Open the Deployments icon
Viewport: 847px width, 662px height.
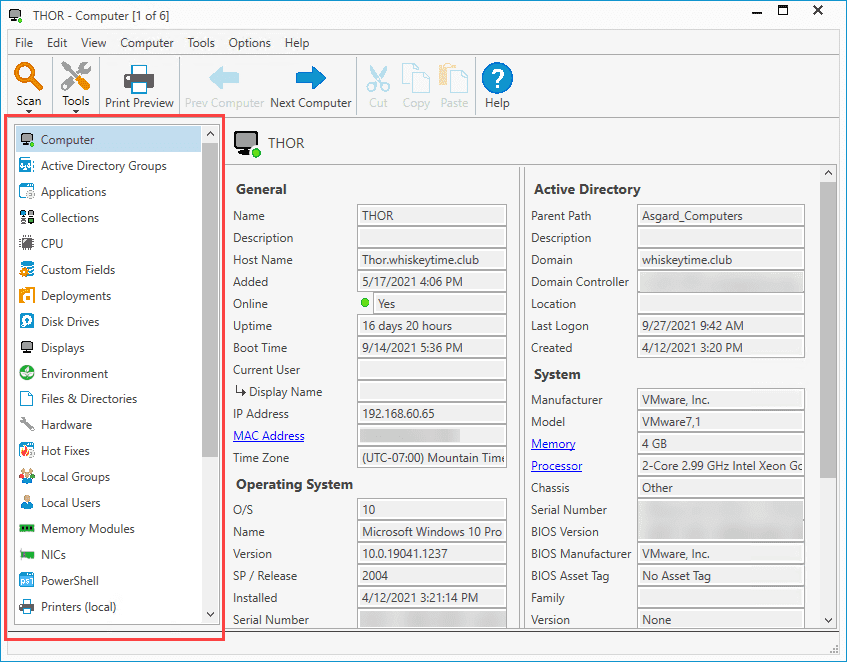click(27, 295)
